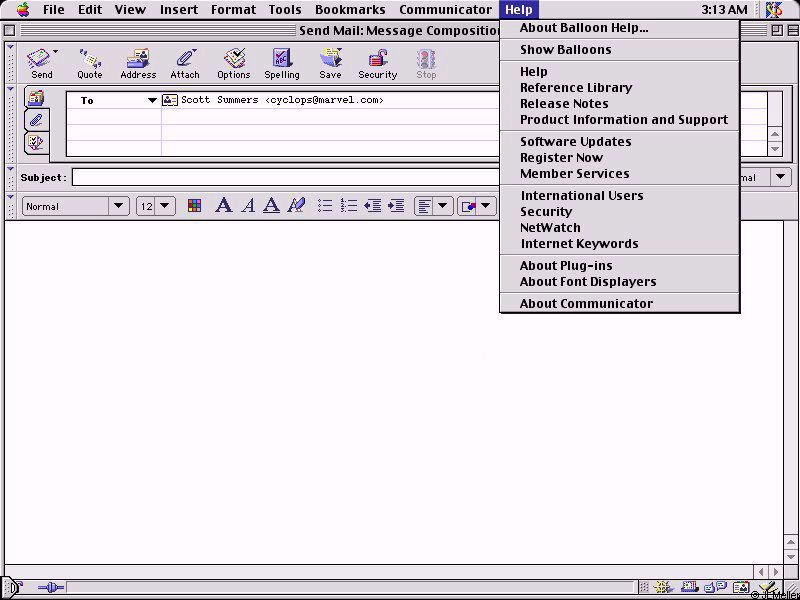Open the Apple menu
Image resolution: width=800 pixels, height=600 pixels.
(23, 9)
